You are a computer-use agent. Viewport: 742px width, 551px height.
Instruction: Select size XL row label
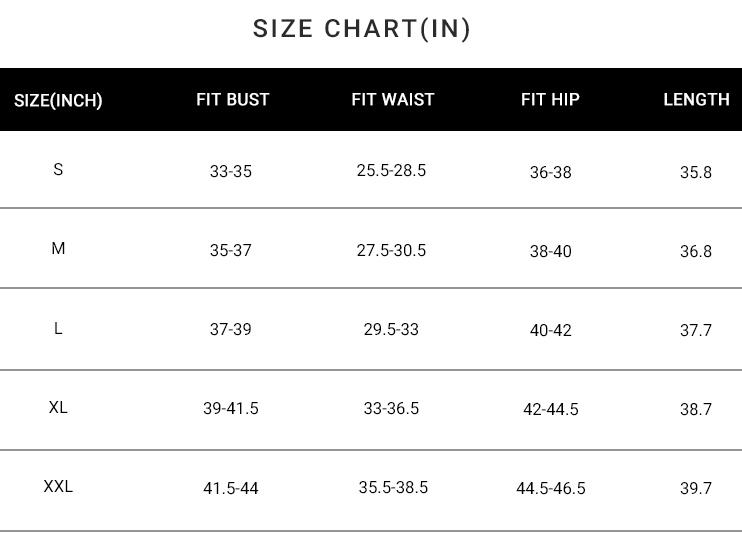[58, 407]
